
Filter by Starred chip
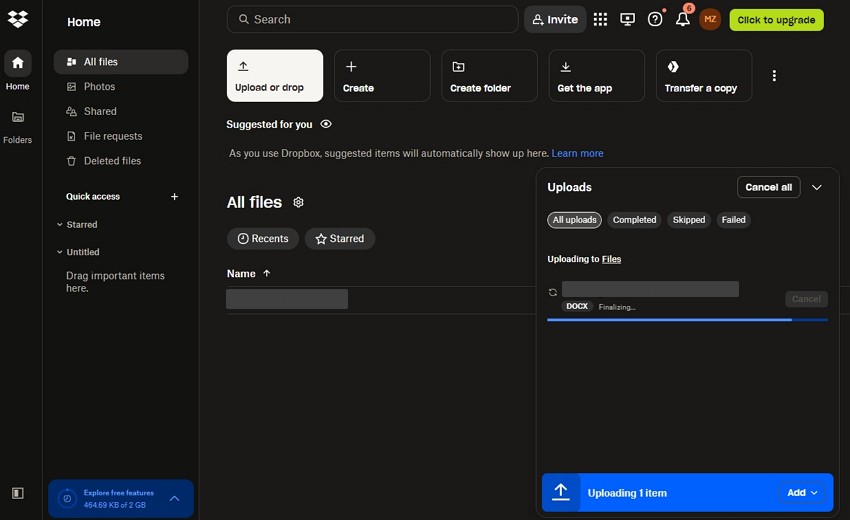pyautogui.click(x=340, y=239)
